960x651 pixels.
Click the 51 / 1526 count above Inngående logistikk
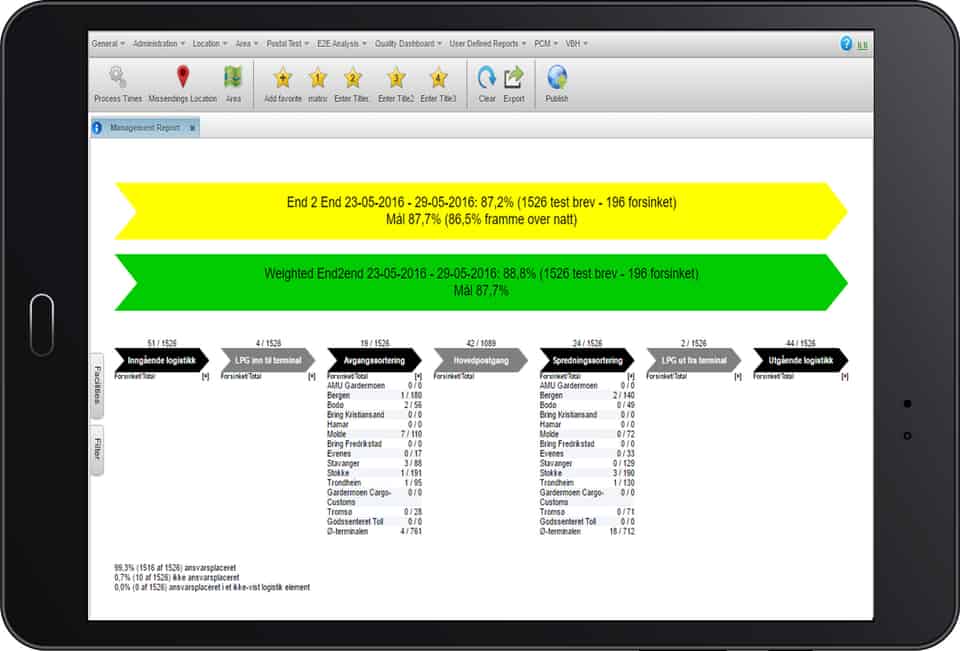(x=162, y=343)
